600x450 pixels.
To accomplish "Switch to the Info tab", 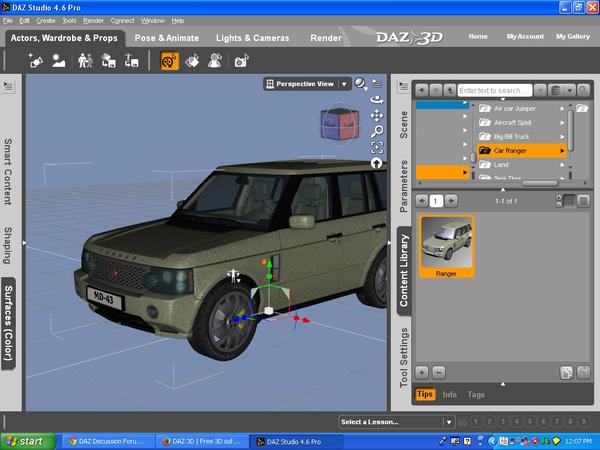I will (x=450, y=395).
